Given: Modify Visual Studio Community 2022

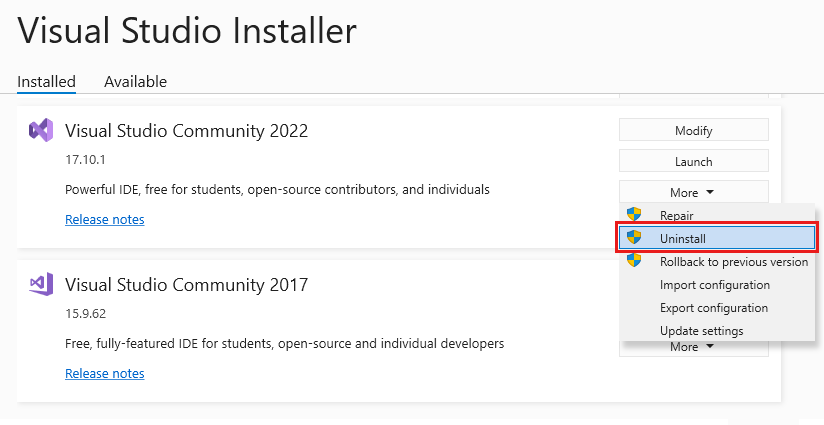Looking at the screenshot, I should coord(693,130).
